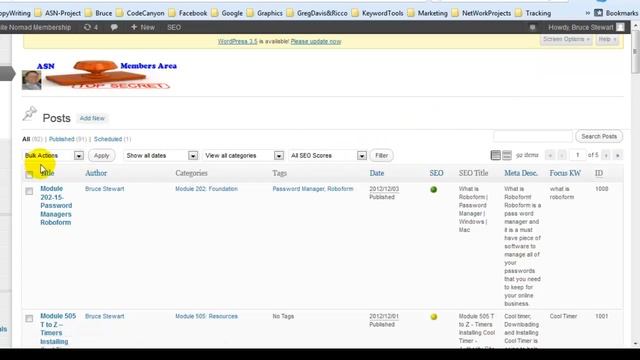Open the View all categories dropdown
640x360 pixels.
tap(244, 156)
